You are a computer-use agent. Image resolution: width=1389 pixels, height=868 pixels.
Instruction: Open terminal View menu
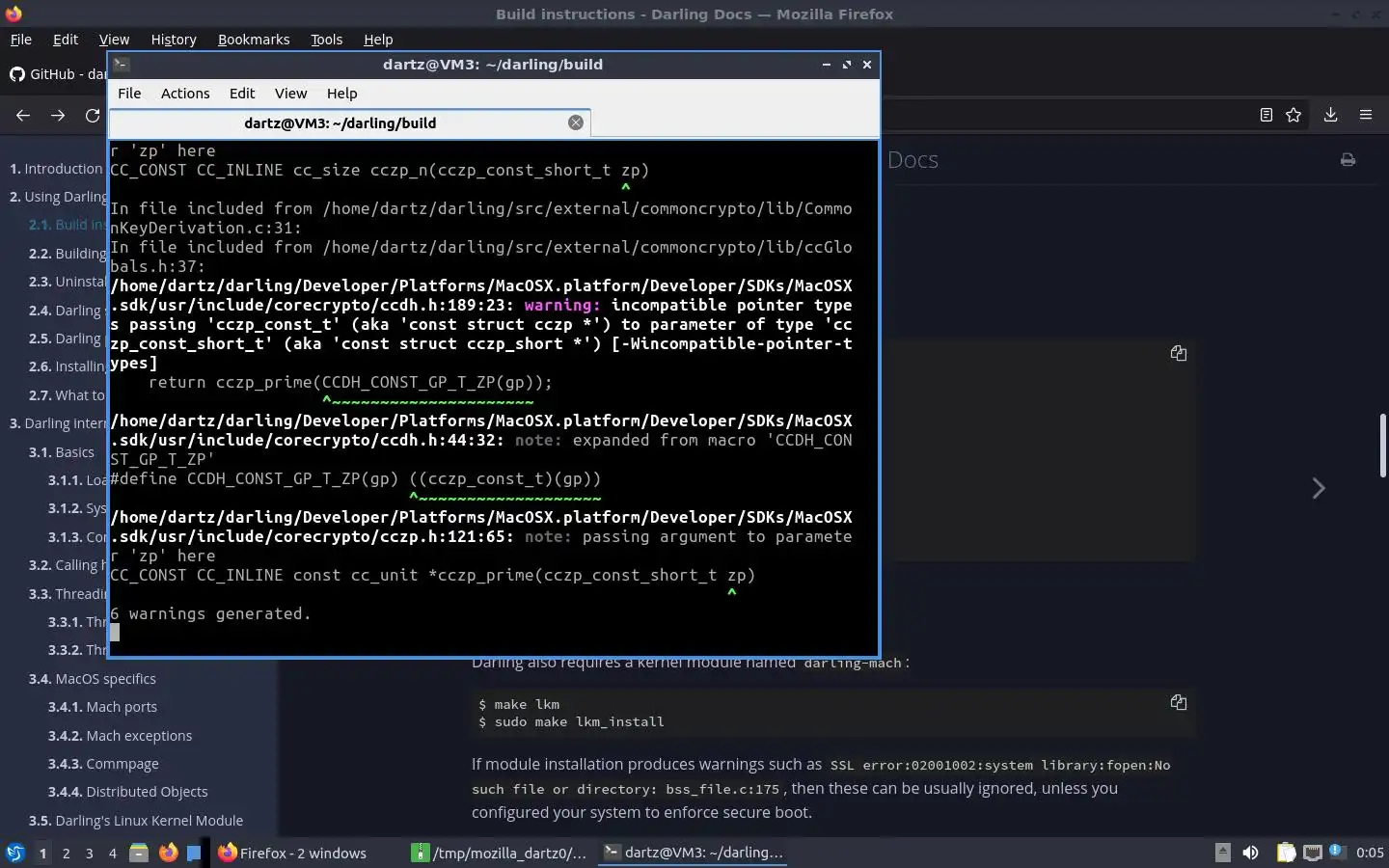290,94
